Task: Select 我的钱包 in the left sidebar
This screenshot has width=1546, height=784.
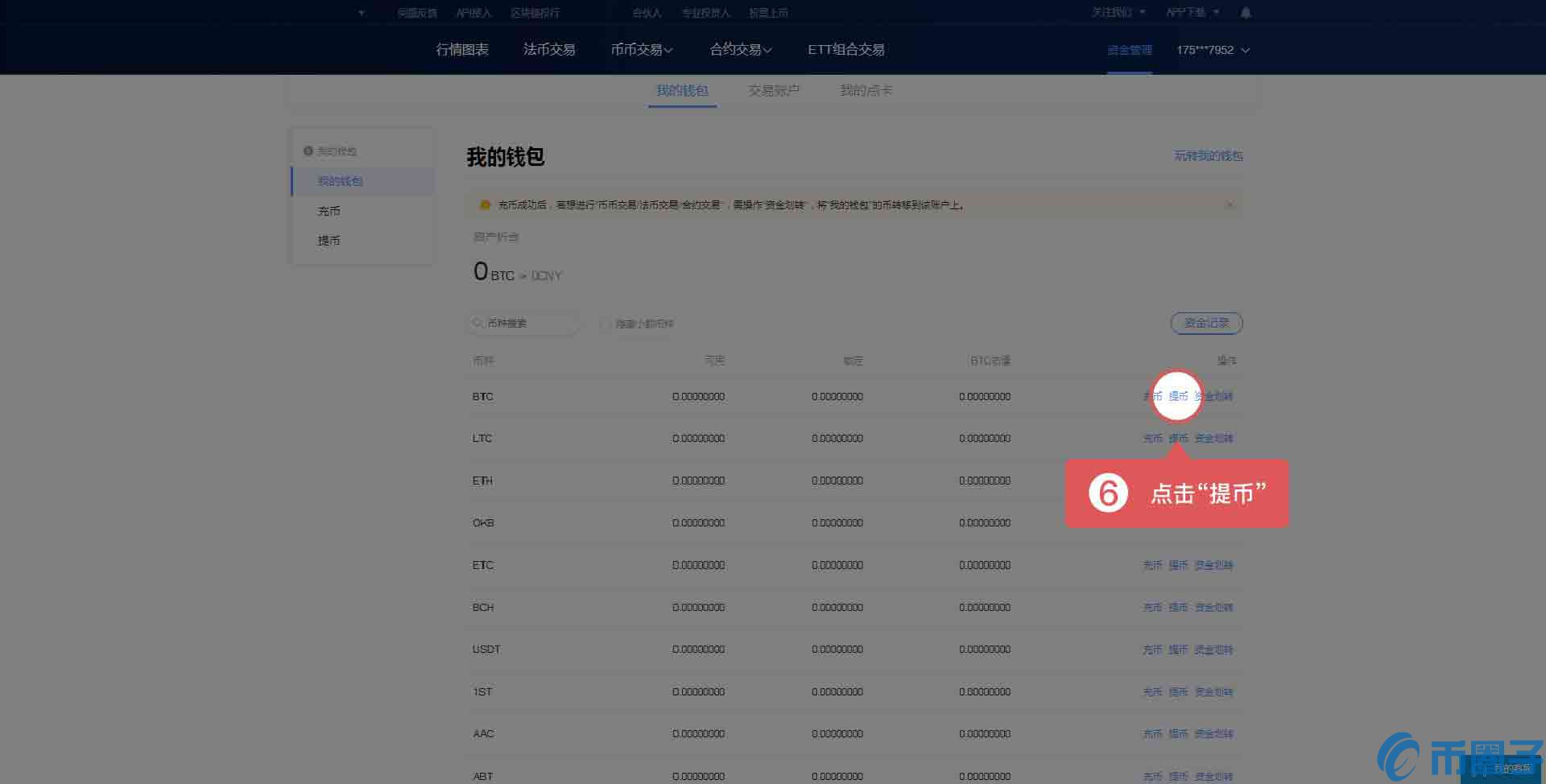Action: tap(363, 181)
